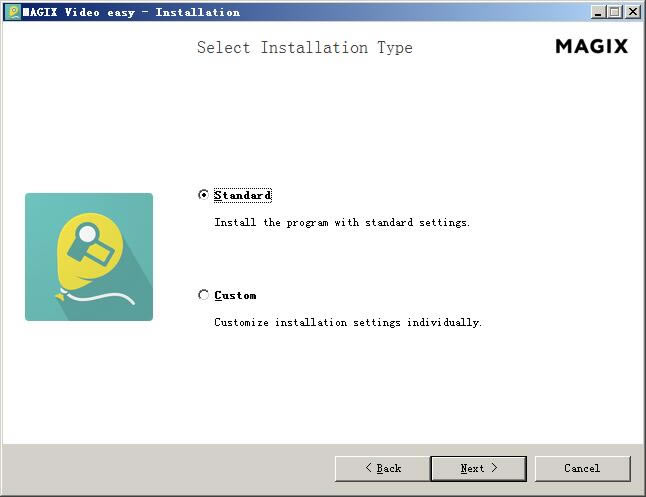Screen dimensions: 646x497
Task: Select the Standard installation radio button
Action: [204, 195]
